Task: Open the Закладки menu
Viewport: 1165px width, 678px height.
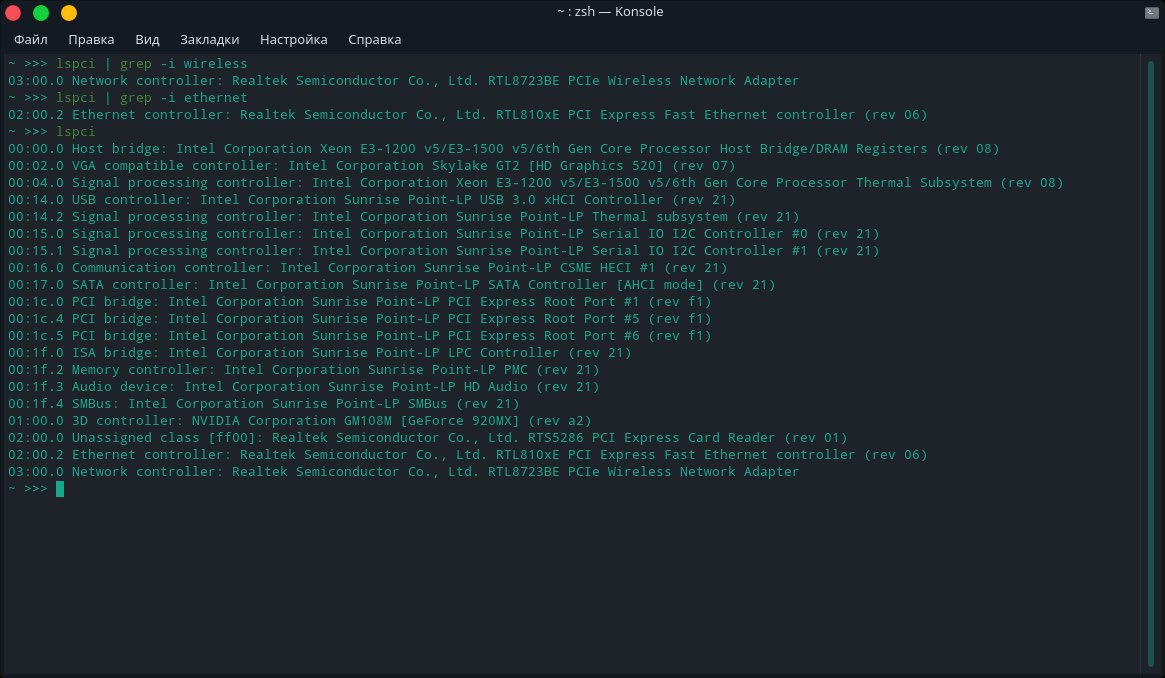Action: 210,39
